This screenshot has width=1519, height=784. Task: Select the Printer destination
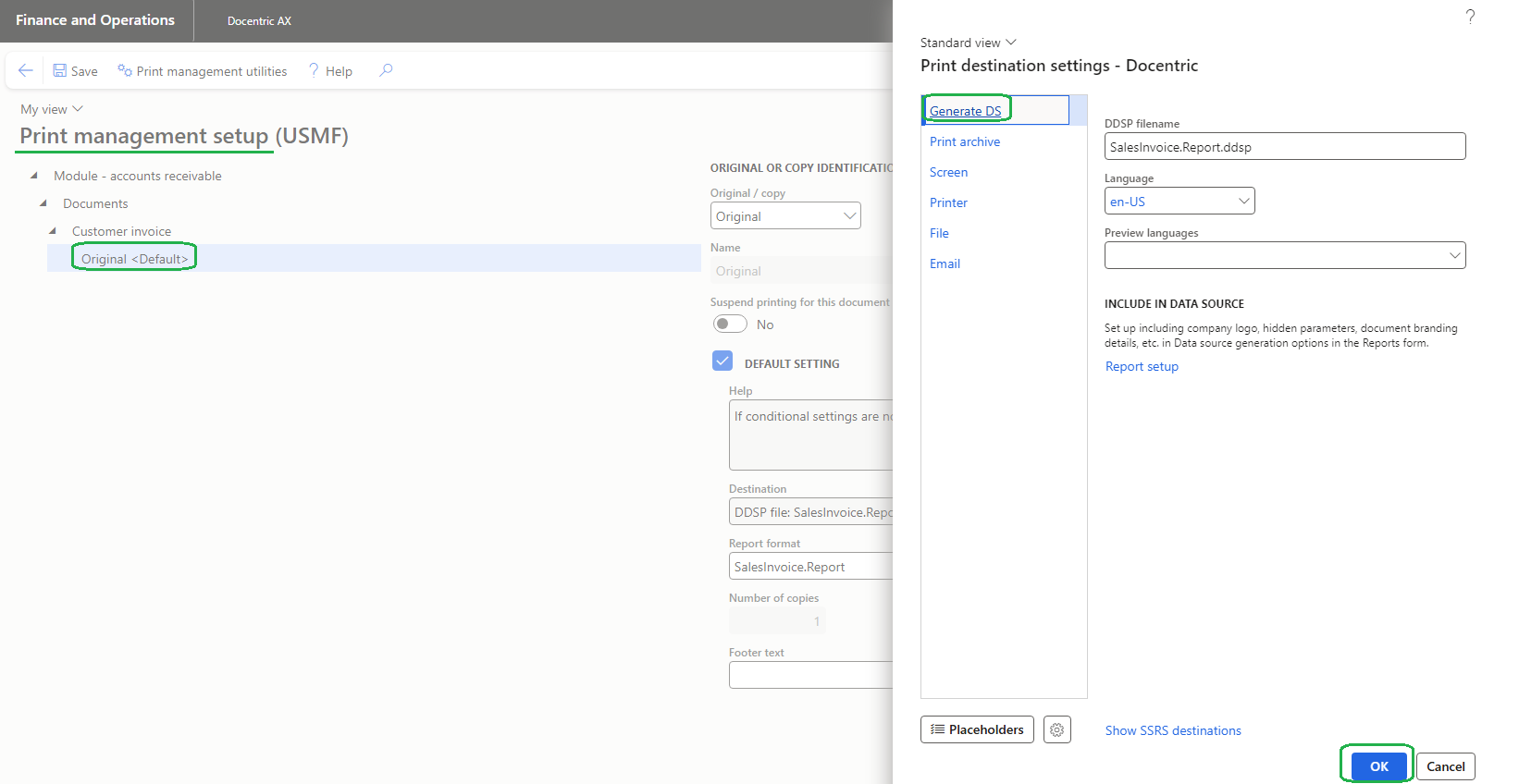[x=948, y=202]
